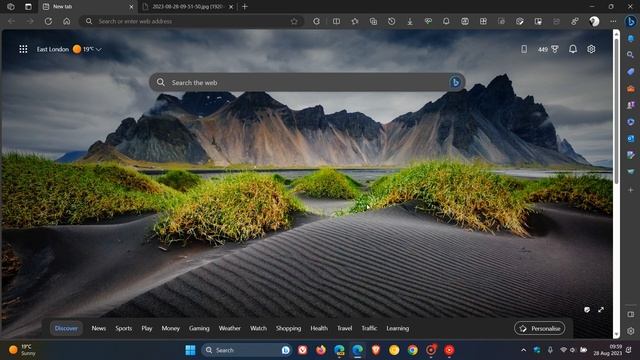
Task: Open sidebar settings gear at bottom
Action: (x=631, y=331)
